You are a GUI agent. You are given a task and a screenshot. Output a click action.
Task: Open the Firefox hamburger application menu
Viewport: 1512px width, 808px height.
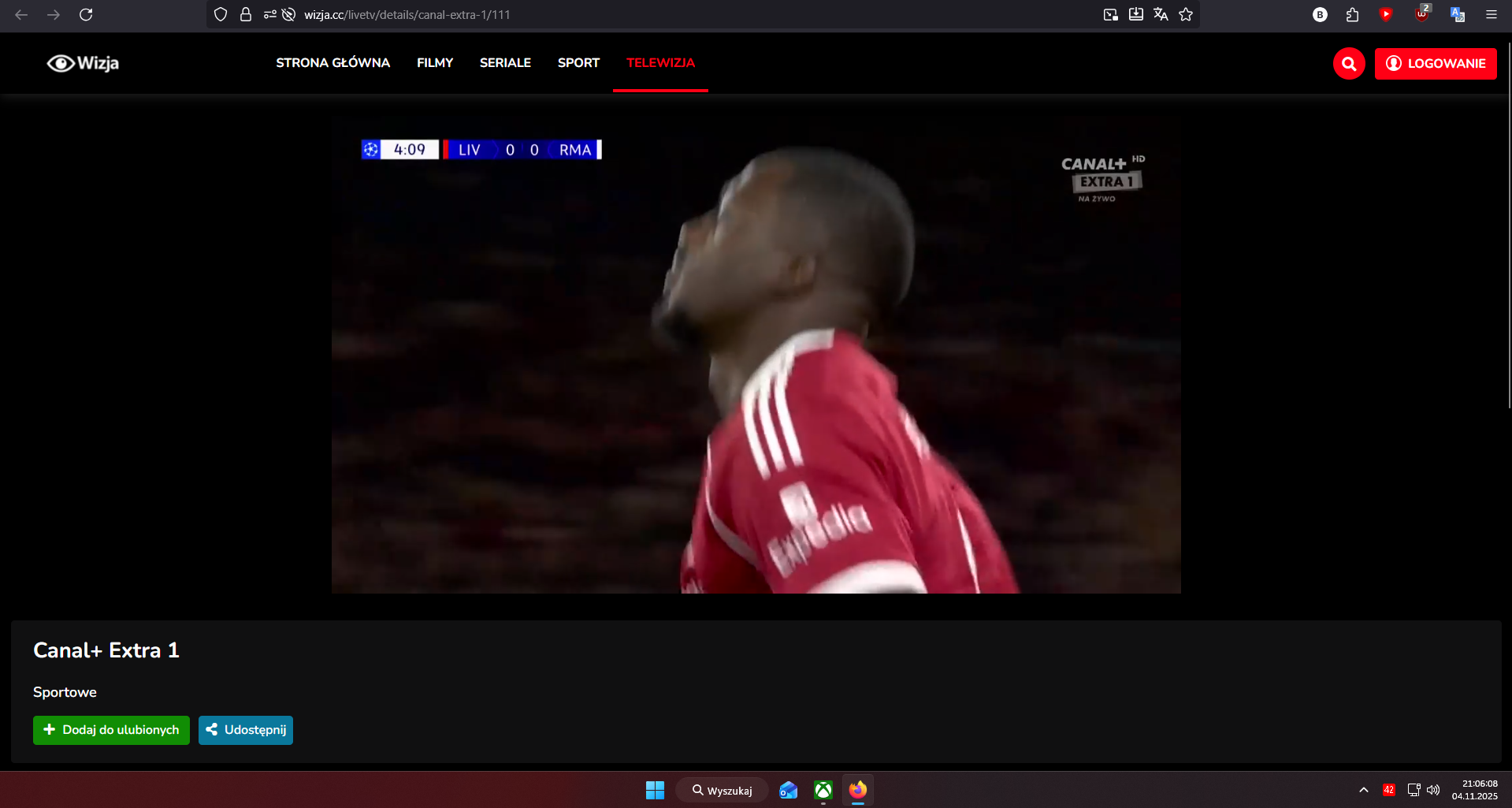1491,14
